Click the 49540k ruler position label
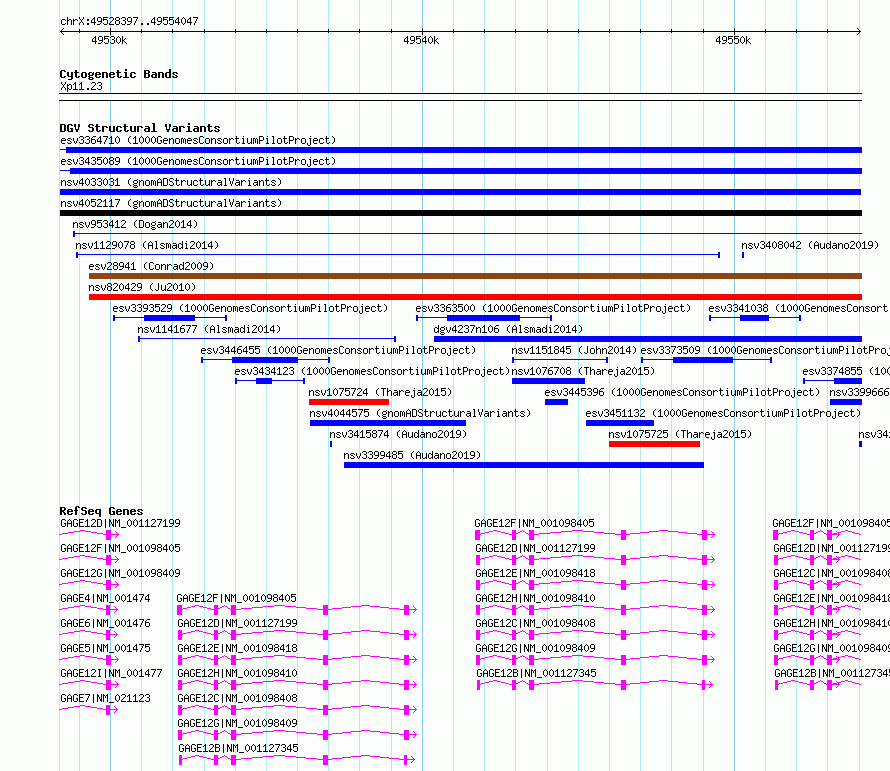The image size is (890, 771). pyautogui.click(x=421, y=40)
